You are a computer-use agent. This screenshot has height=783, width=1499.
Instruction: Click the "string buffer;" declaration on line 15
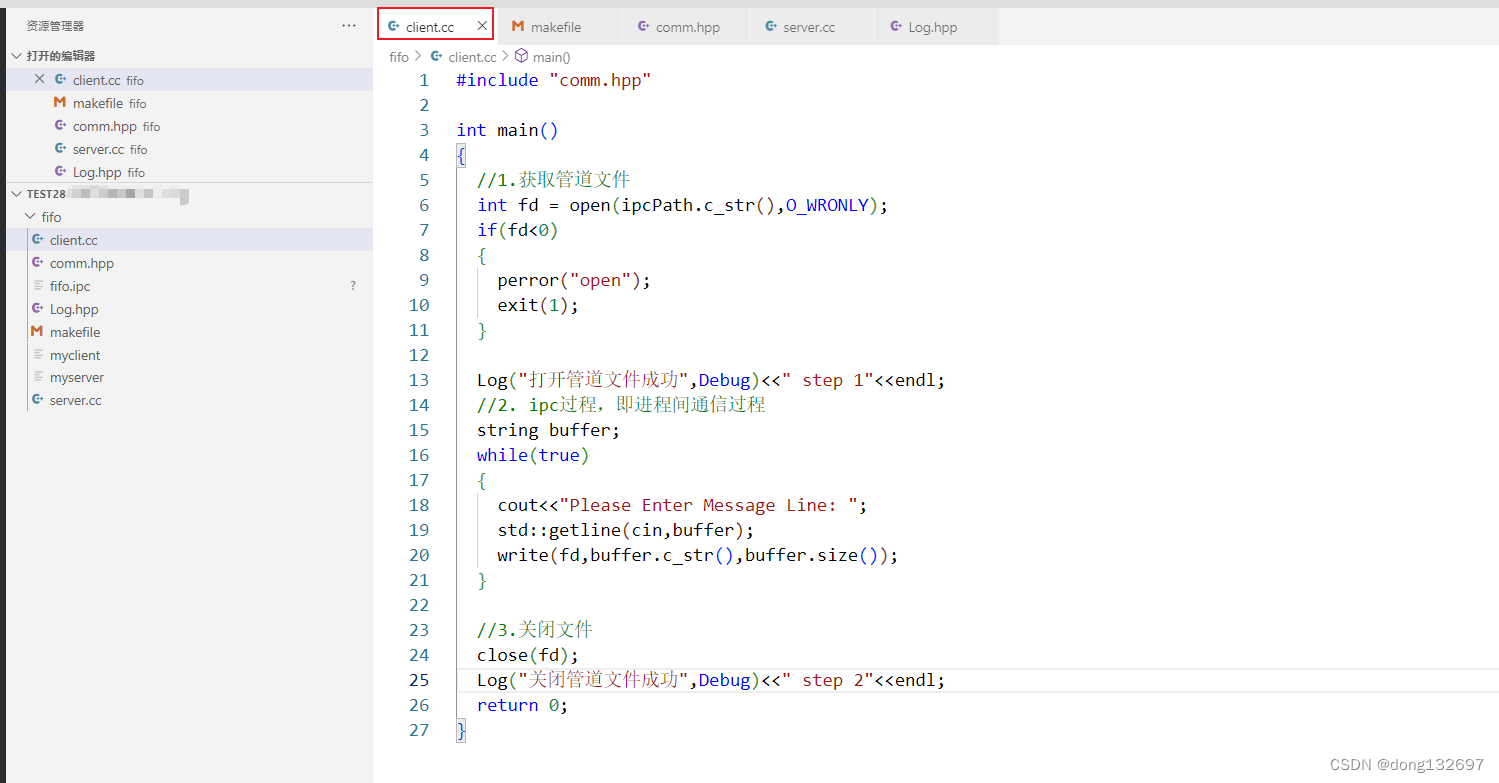(549, 430)
